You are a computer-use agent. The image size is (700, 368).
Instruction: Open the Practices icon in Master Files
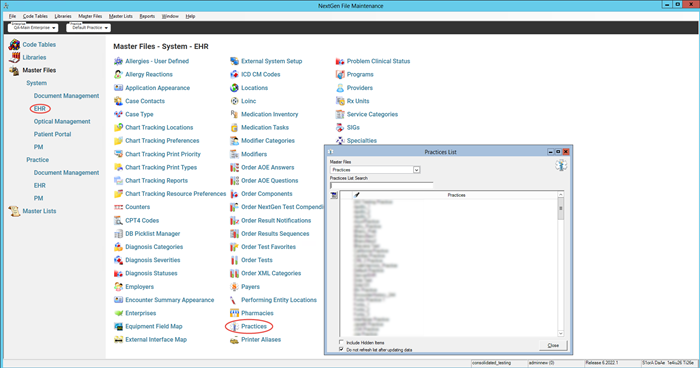pyautogui.click(x=234, y=326)
